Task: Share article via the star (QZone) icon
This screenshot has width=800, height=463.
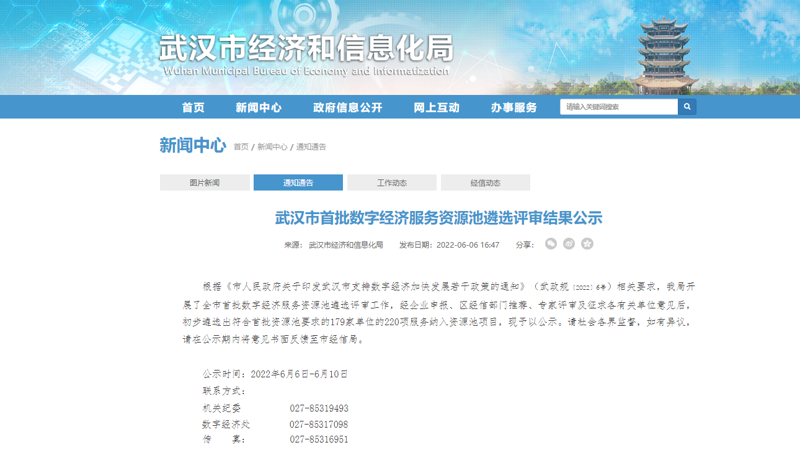Action: pos(587,244)
